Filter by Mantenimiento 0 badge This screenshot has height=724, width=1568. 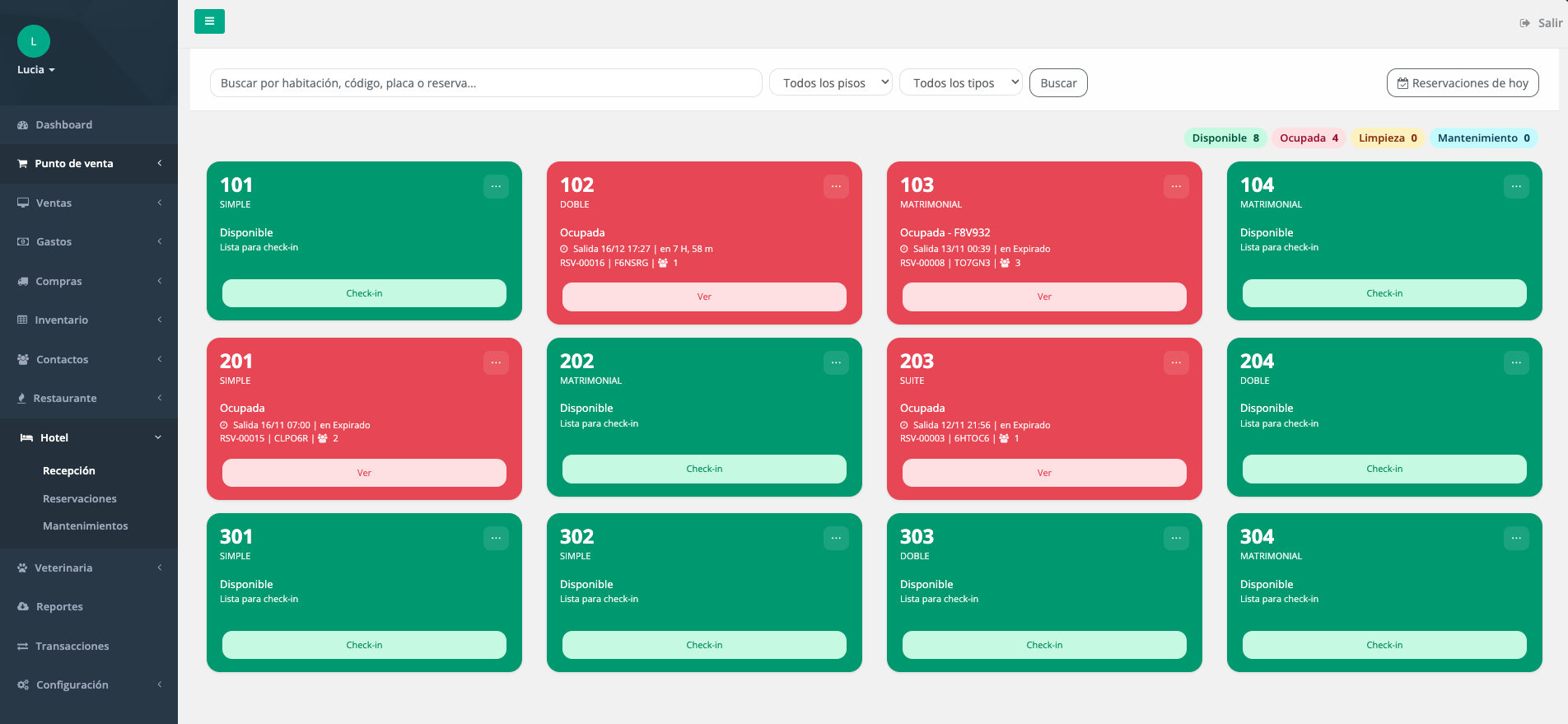pos(1484,138)
